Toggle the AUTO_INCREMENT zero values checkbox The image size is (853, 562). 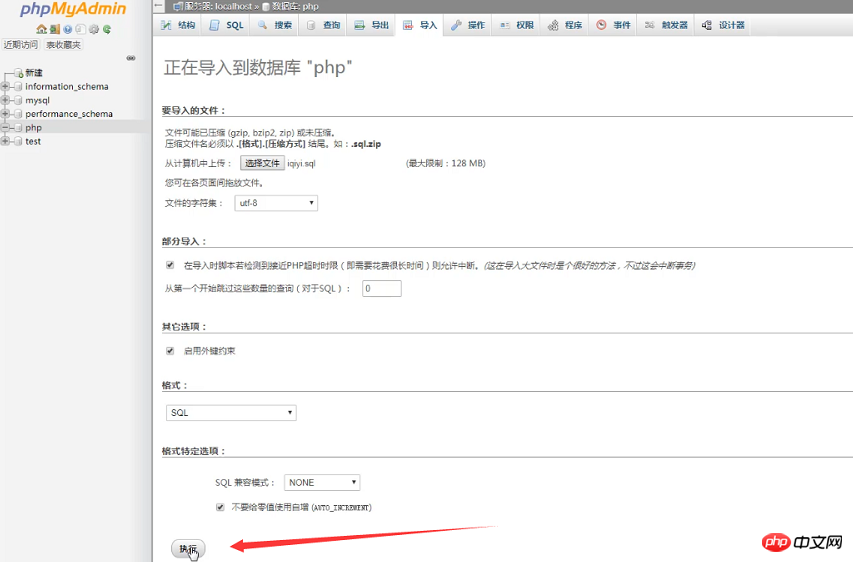click(x=220, y=507)
